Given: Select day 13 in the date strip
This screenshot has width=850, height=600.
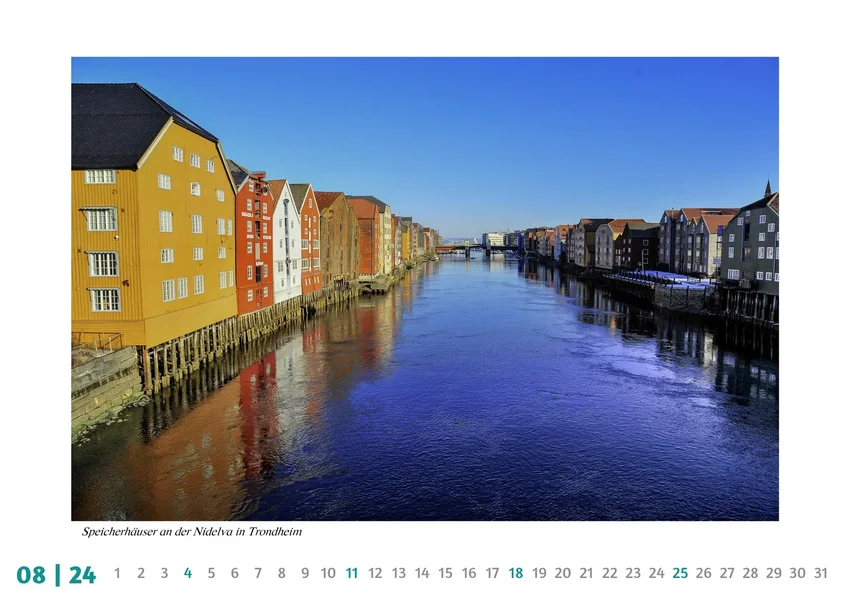Looking at the screenshot, I should [x=398, y=573].
